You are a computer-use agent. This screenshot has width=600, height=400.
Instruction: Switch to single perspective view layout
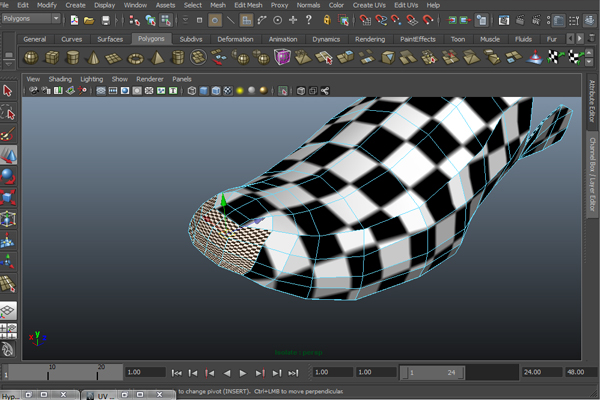point(8,310)
